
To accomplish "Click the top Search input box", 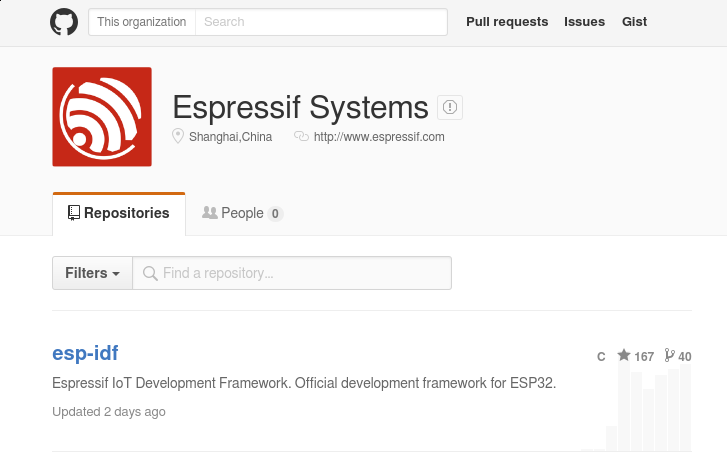I will tap(320, 22).
